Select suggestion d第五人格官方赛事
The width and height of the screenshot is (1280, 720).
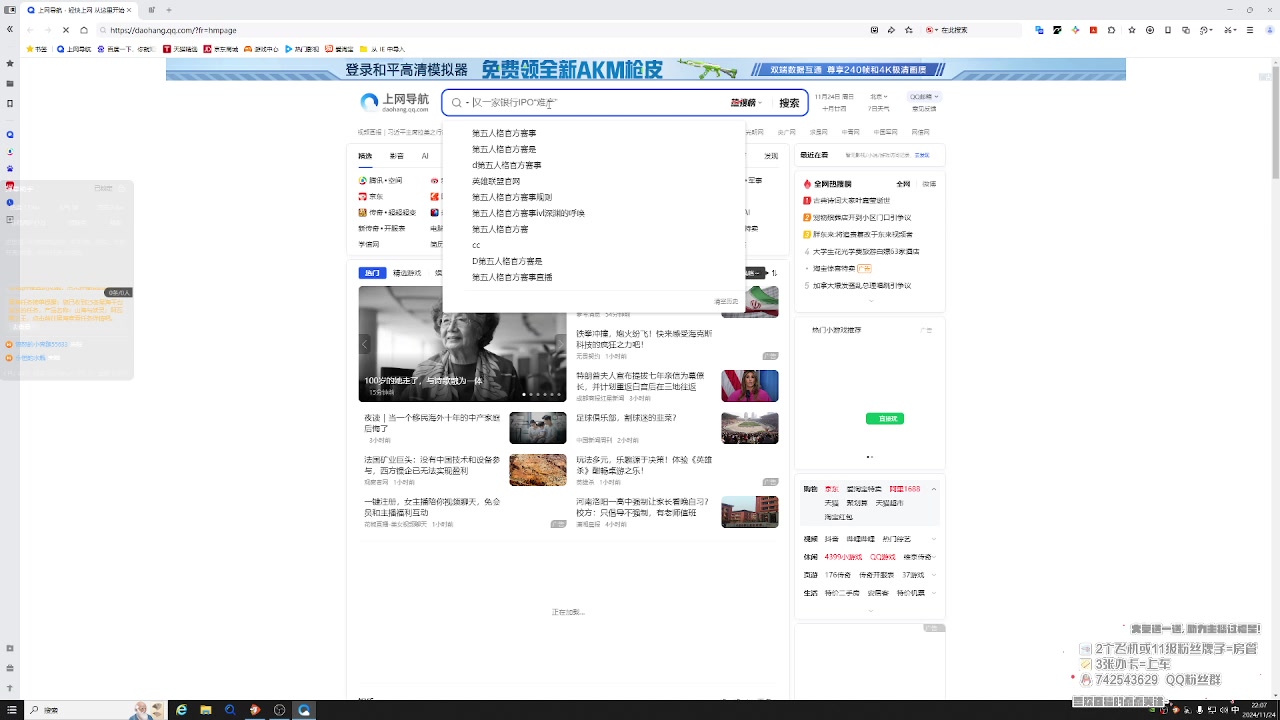507,165
